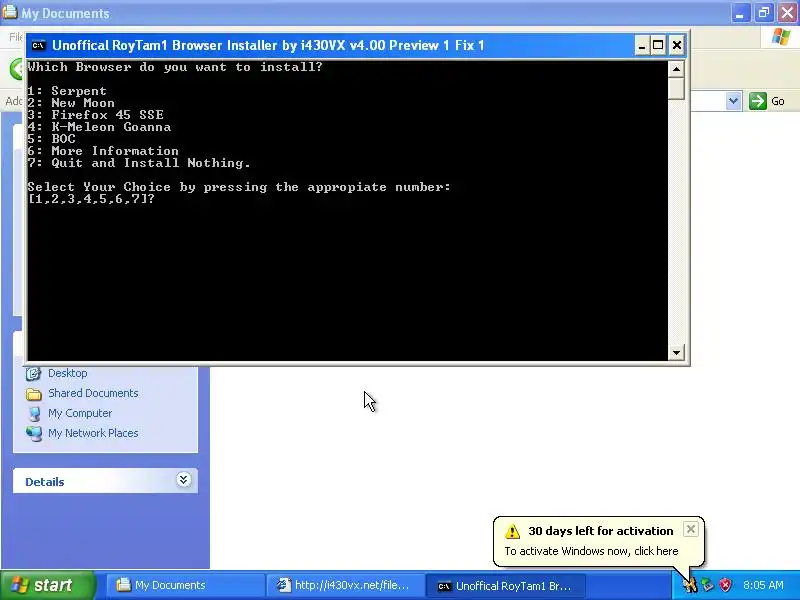
Task: Click console scrollbar down arrow
Action: pos(676,353)
